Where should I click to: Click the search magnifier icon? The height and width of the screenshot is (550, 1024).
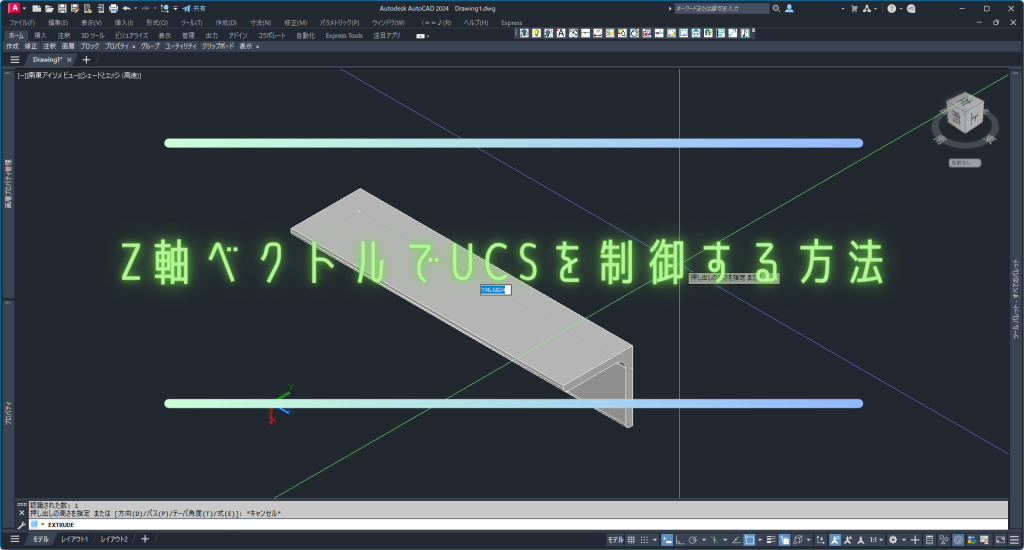776,8
